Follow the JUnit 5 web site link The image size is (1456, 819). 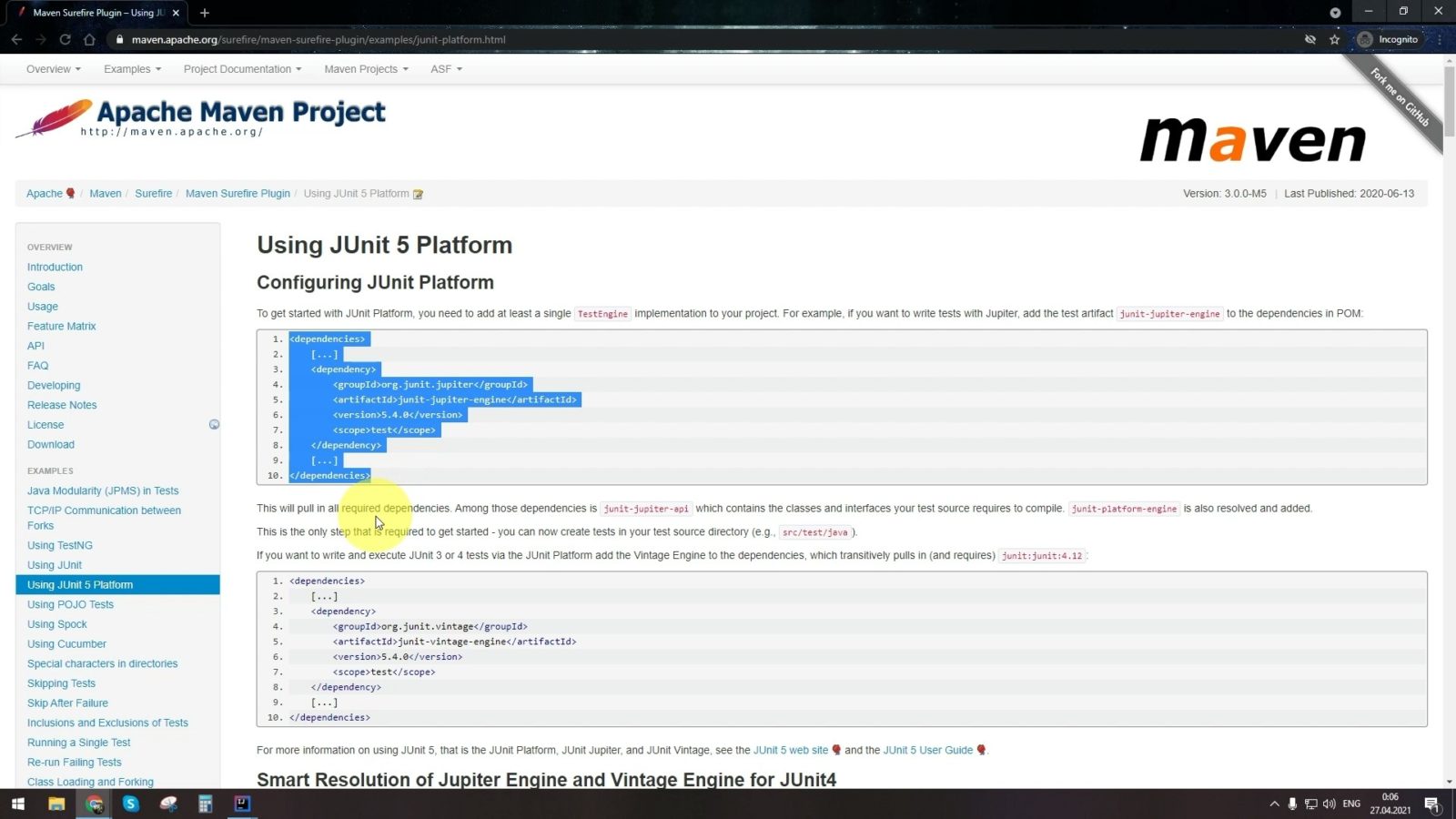pos(791,751)
